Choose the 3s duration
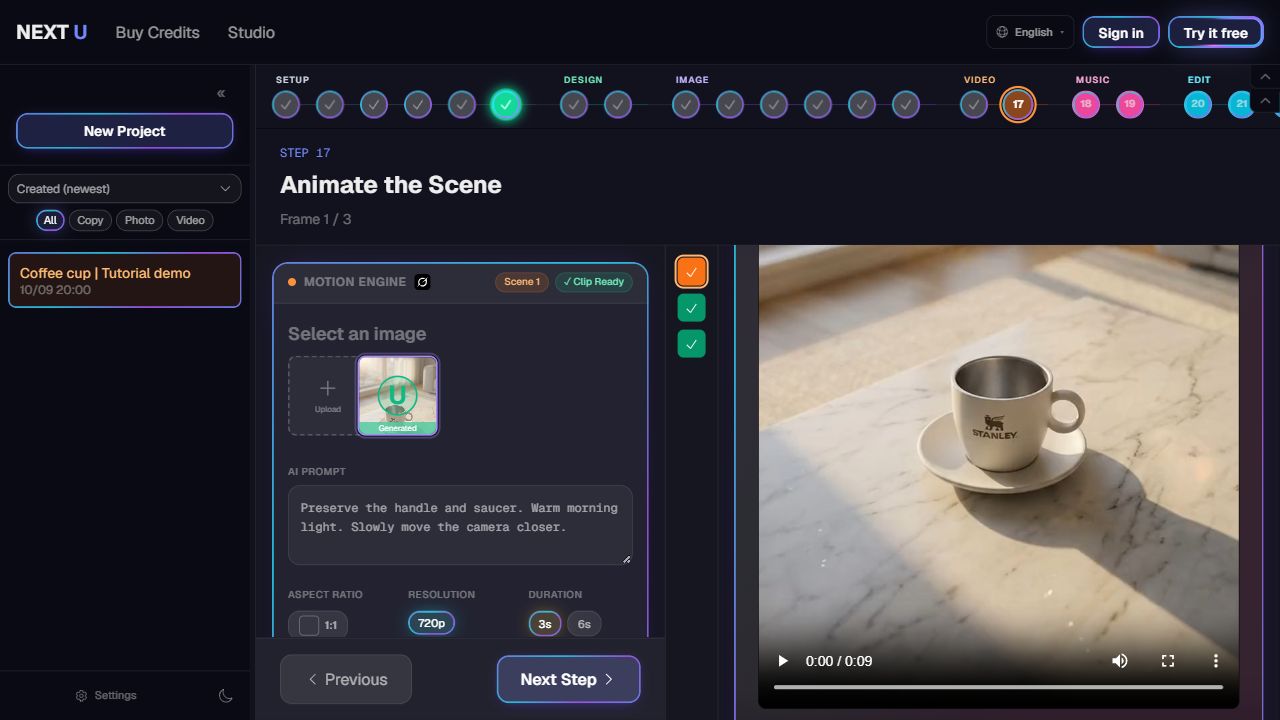This screenshot has height=720, width=1280. (x=545, y=624)
